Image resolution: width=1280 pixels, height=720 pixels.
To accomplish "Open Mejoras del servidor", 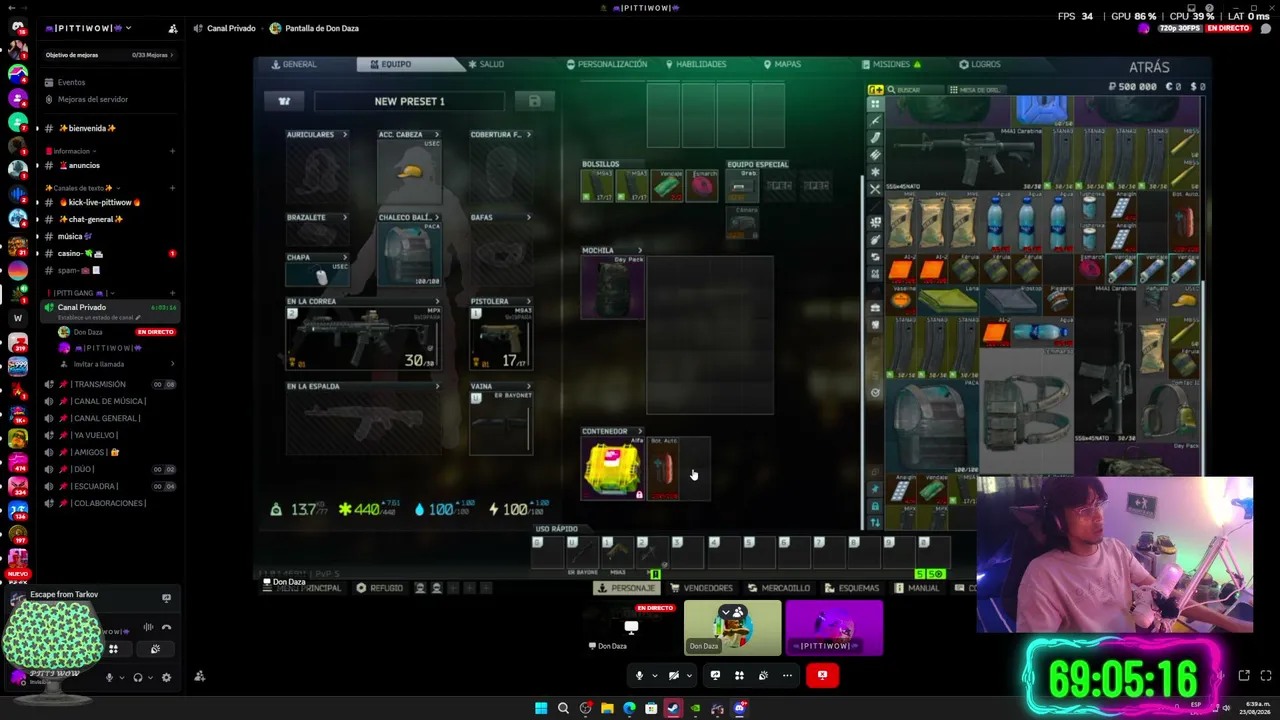I will (x=93, y=99).
